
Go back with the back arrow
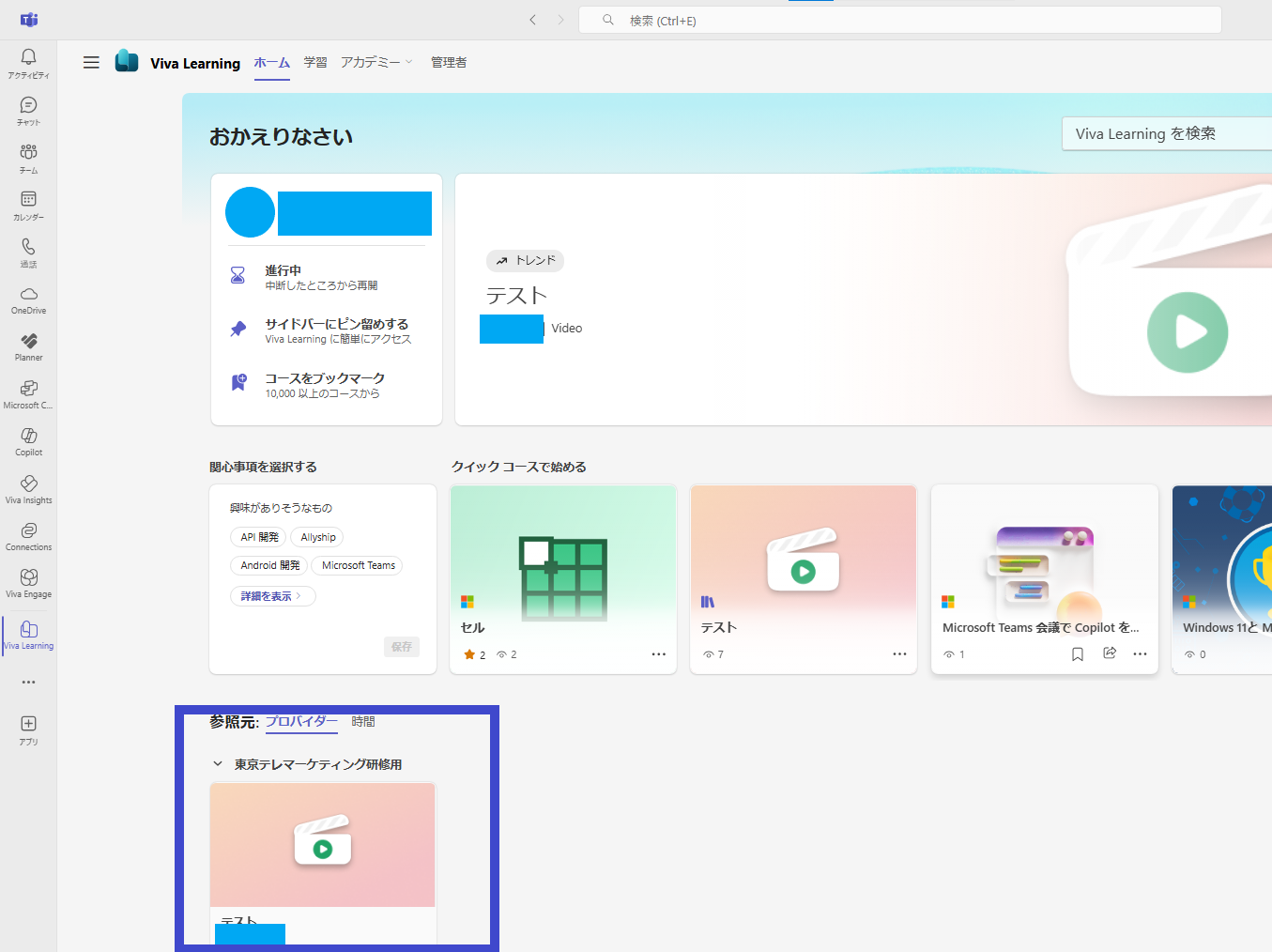pyautogui.click(x=532, y=20)
